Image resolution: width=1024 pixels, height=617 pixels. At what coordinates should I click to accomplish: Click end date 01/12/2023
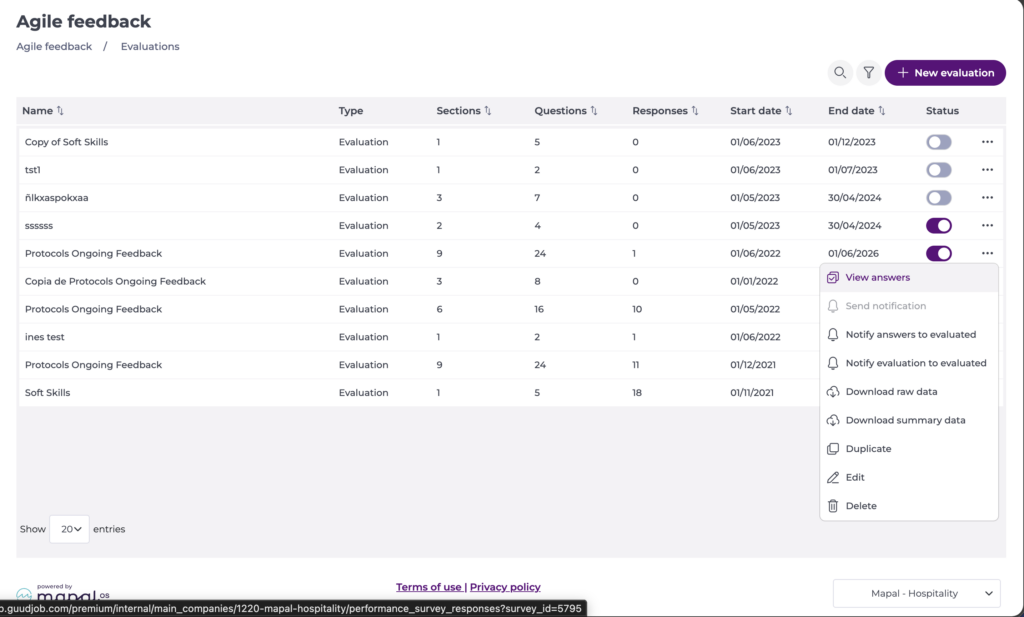click(x=852, y=142)
